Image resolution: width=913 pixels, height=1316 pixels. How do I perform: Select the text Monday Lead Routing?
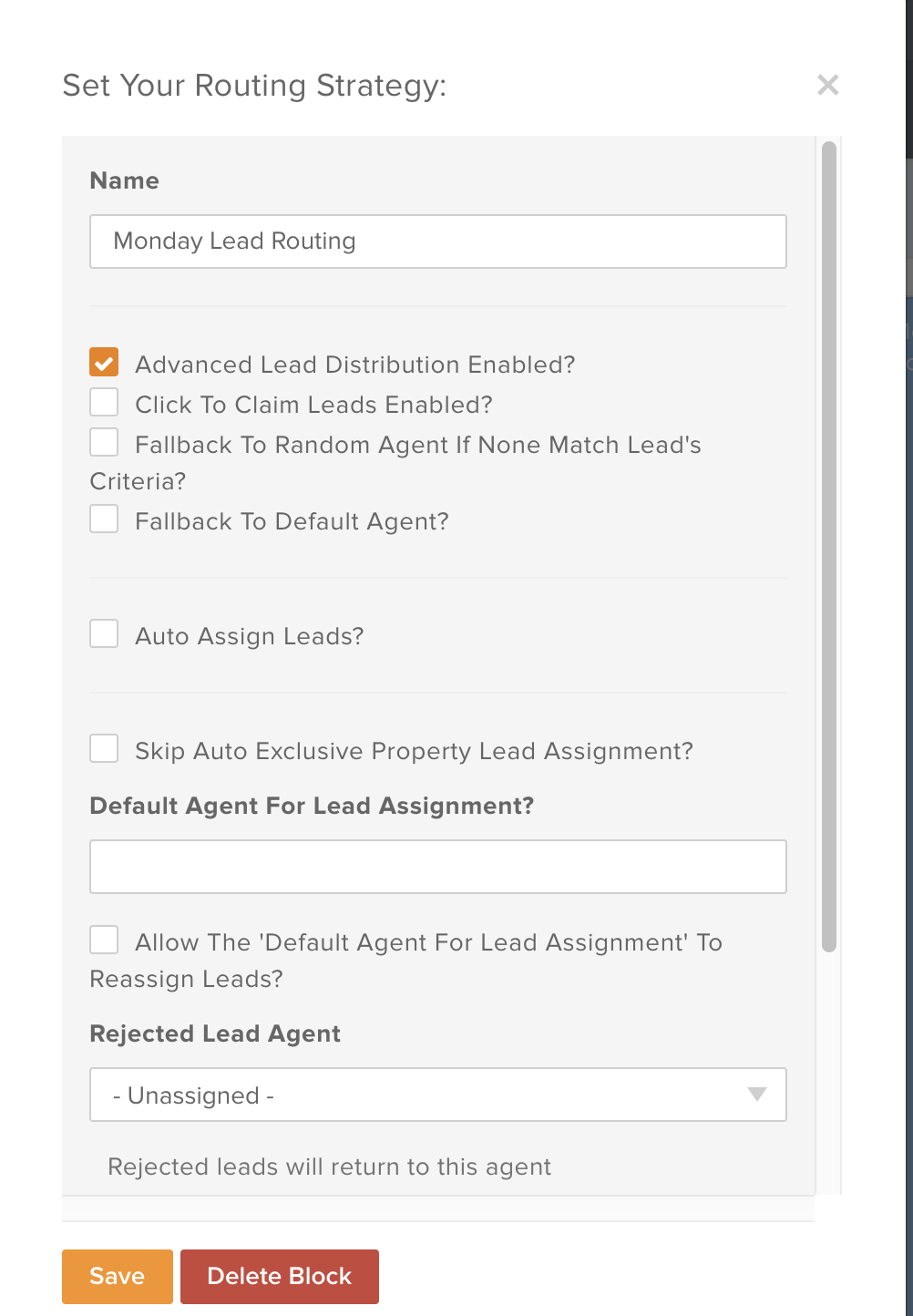point(233,241)
